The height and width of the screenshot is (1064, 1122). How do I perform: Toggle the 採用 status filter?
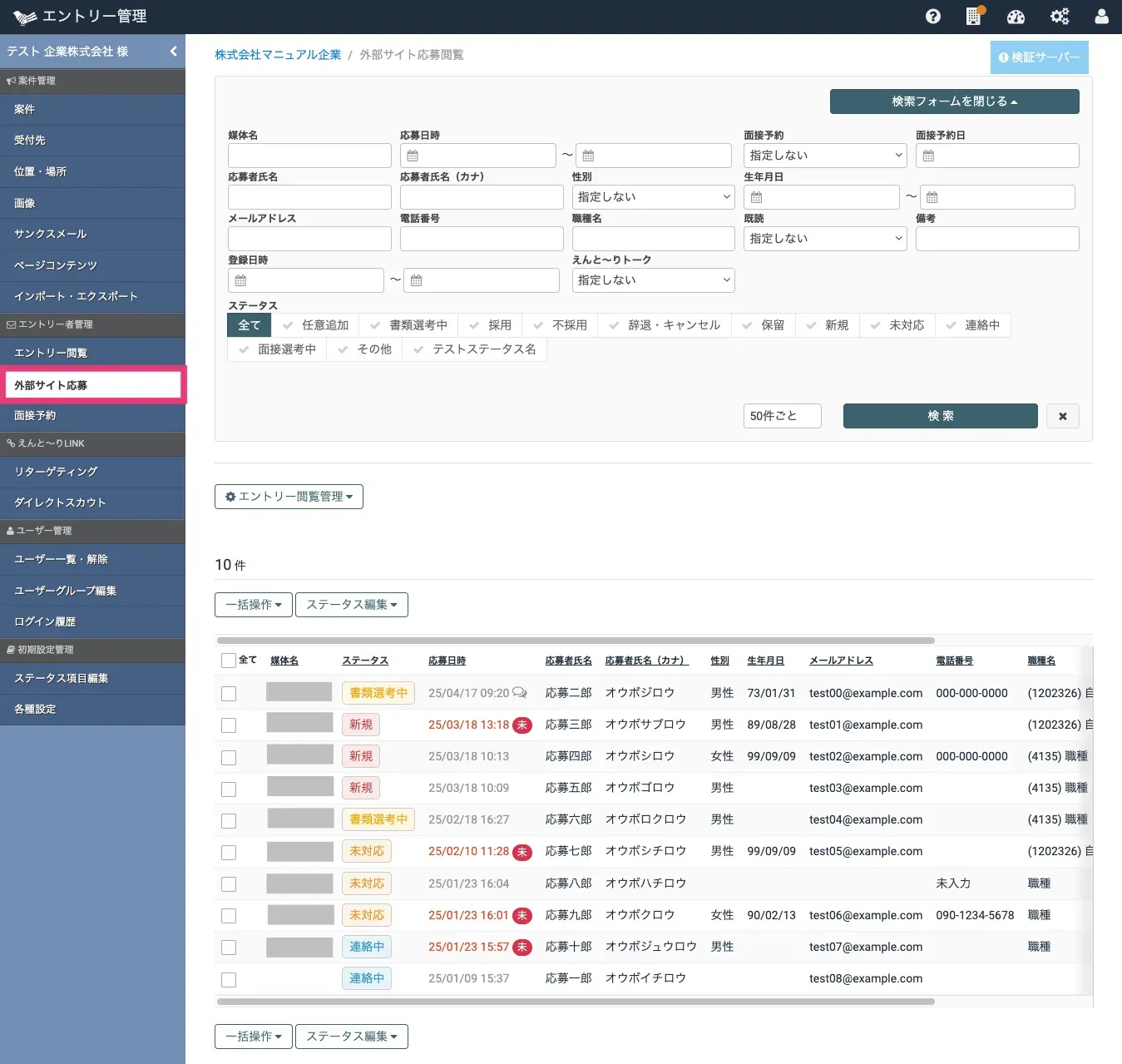click(x=491, y=325)
